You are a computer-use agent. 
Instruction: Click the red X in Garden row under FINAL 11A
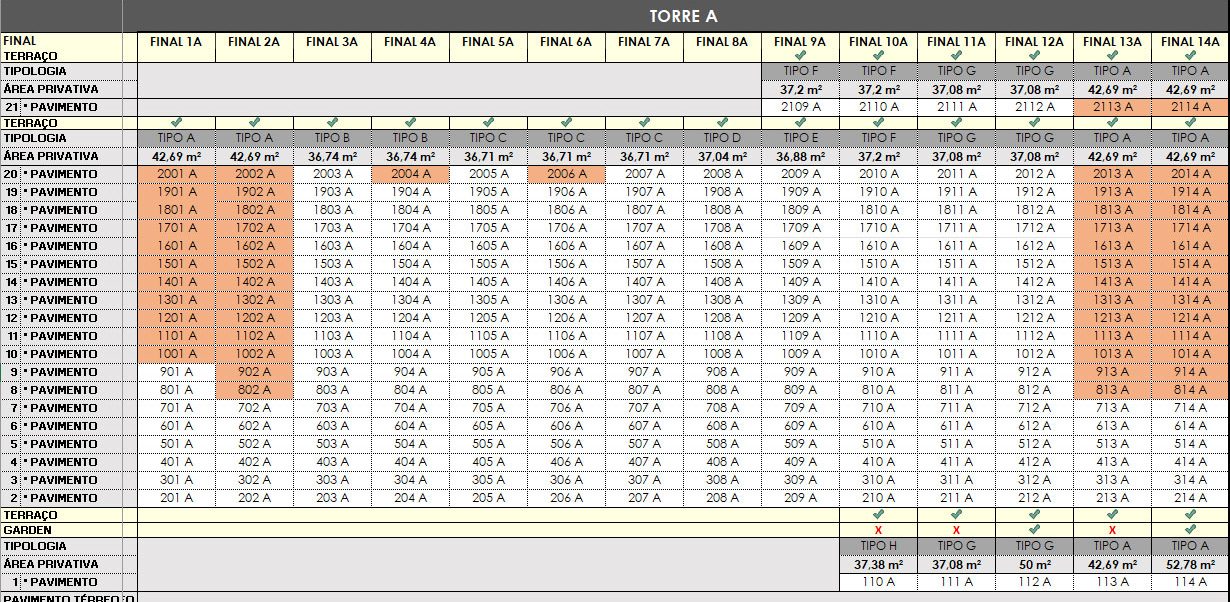(956, 529)
